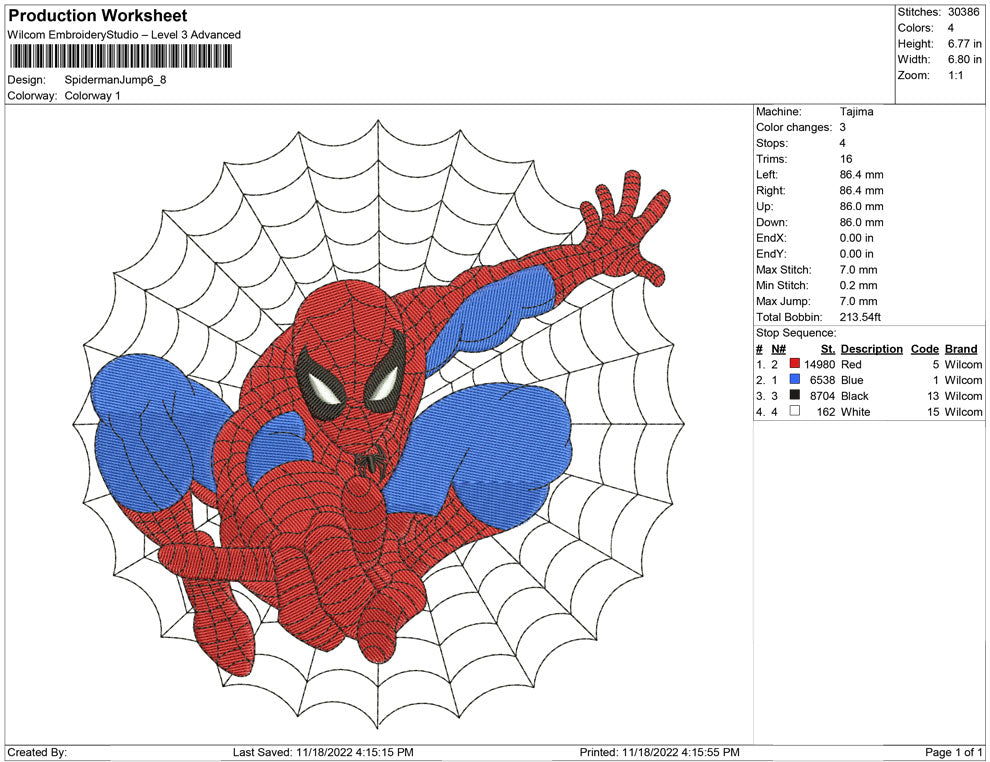990x762 pixels.
Task: Click the 'Brand' column header
Action: [x=961, y=349]
